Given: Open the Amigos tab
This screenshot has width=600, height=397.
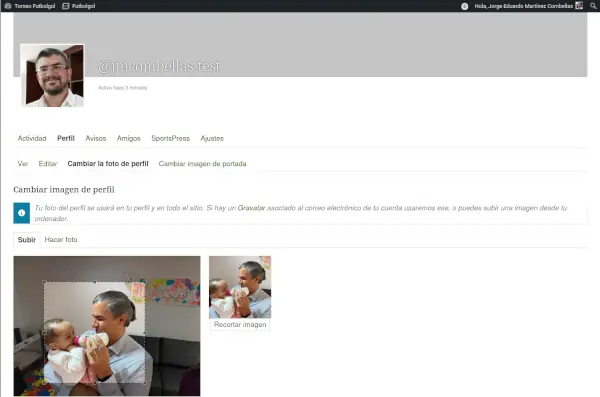Looking at the screenshot, I should coord(129,138).
